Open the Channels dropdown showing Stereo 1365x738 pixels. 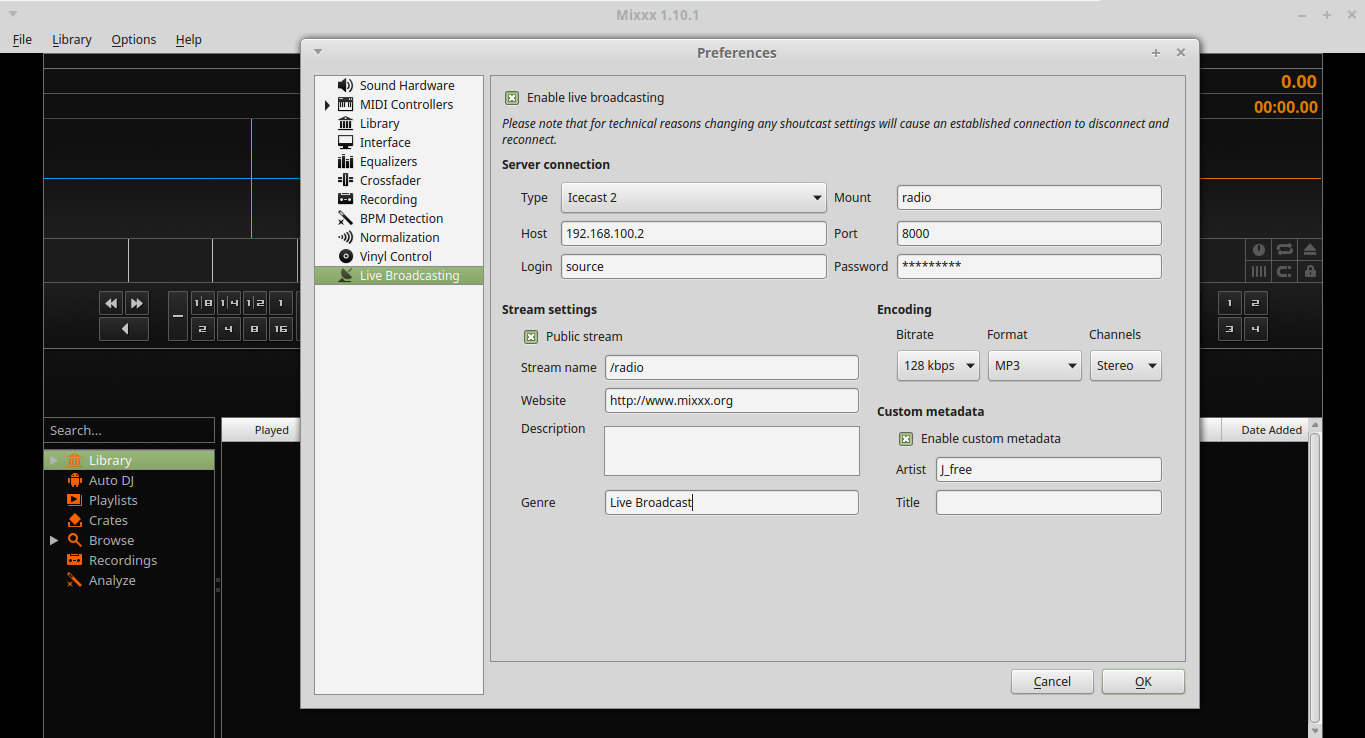pyautogui.click(x=1126, y=366)
